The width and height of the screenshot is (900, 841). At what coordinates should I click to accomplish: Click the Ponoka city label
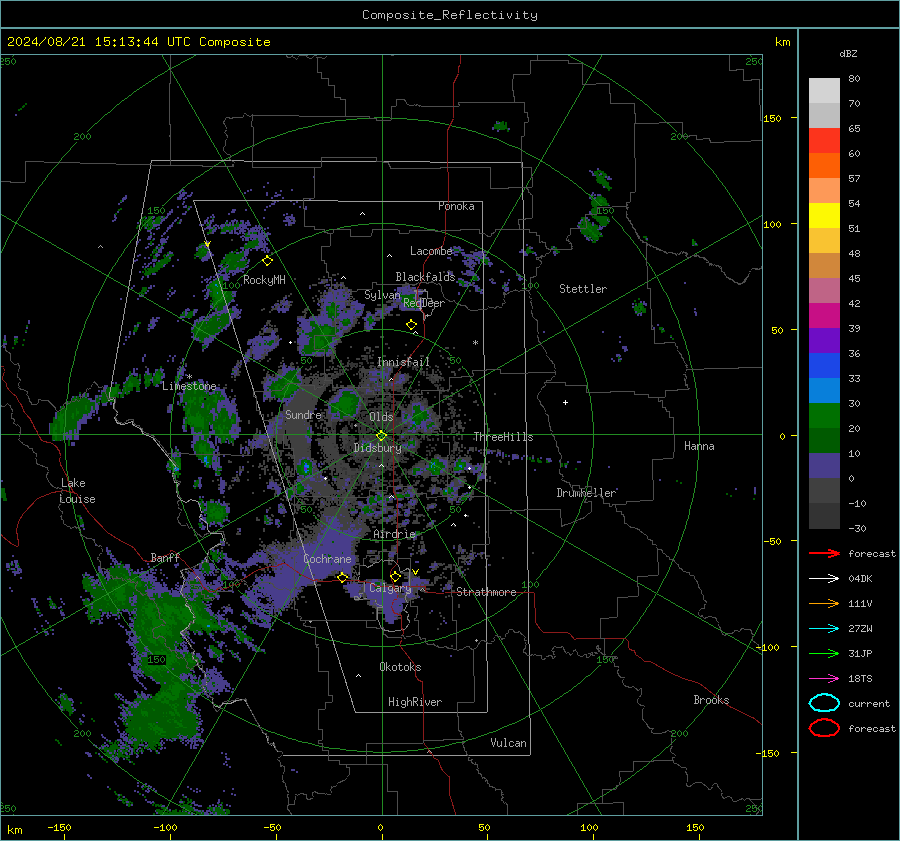pyautogui.click(x=456, y=206)
